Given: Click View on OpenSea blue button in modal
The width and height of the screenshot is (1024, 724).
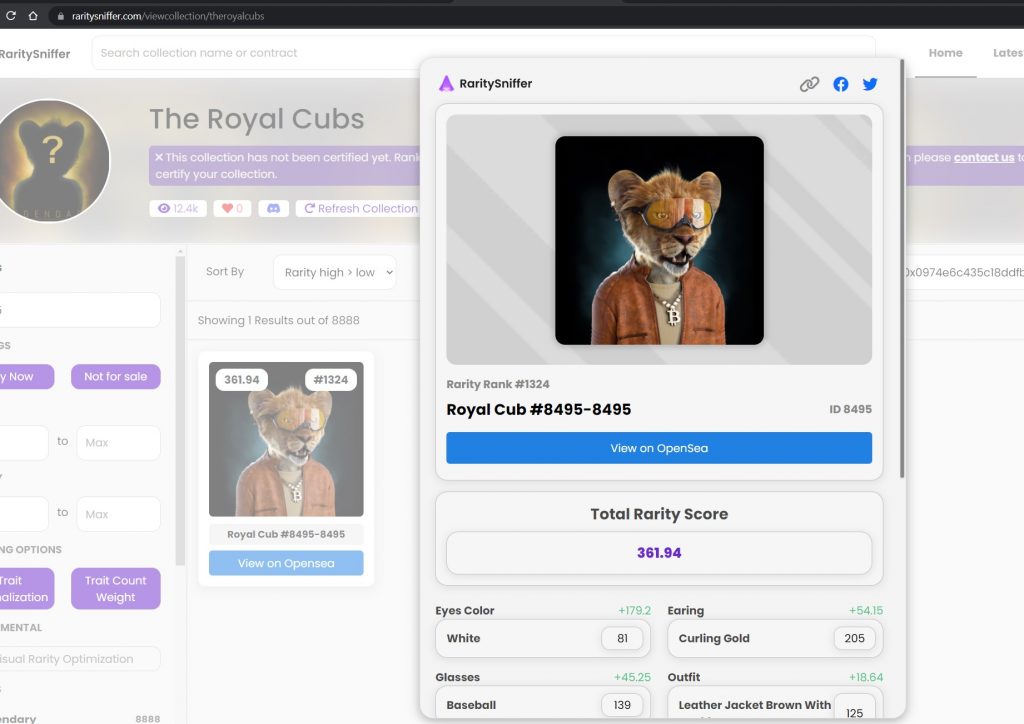Looking at the screenshot, I should [x=659, y=448].
